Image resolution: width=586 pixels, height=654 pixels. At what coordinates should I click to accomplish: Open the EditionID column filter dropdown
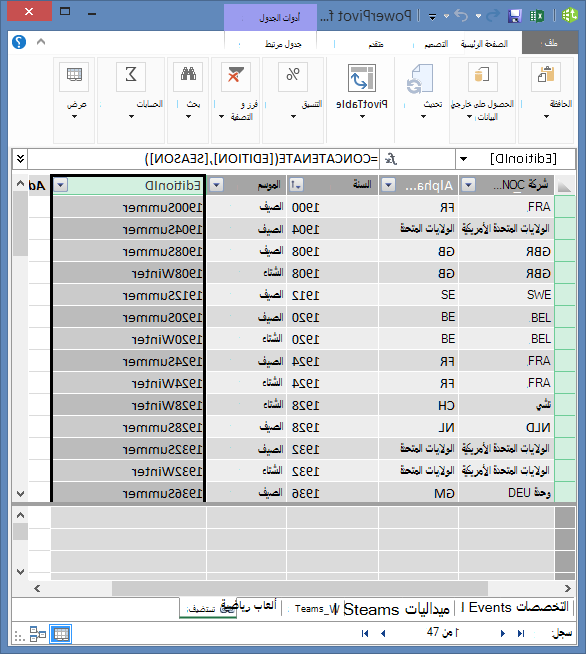click(x=60, y=185)
